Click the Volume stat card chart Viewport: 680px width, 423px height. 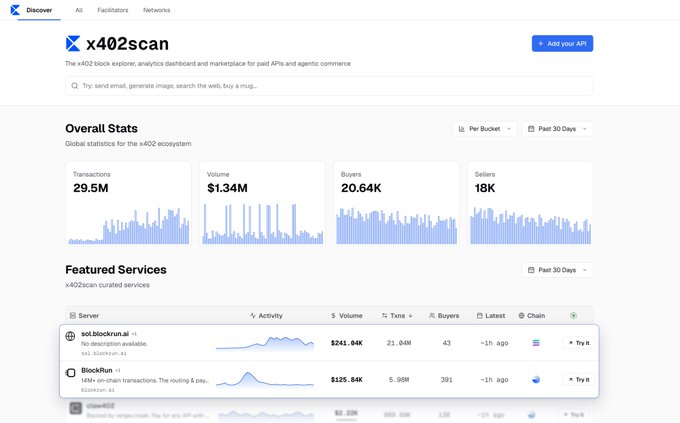(263, 224)
